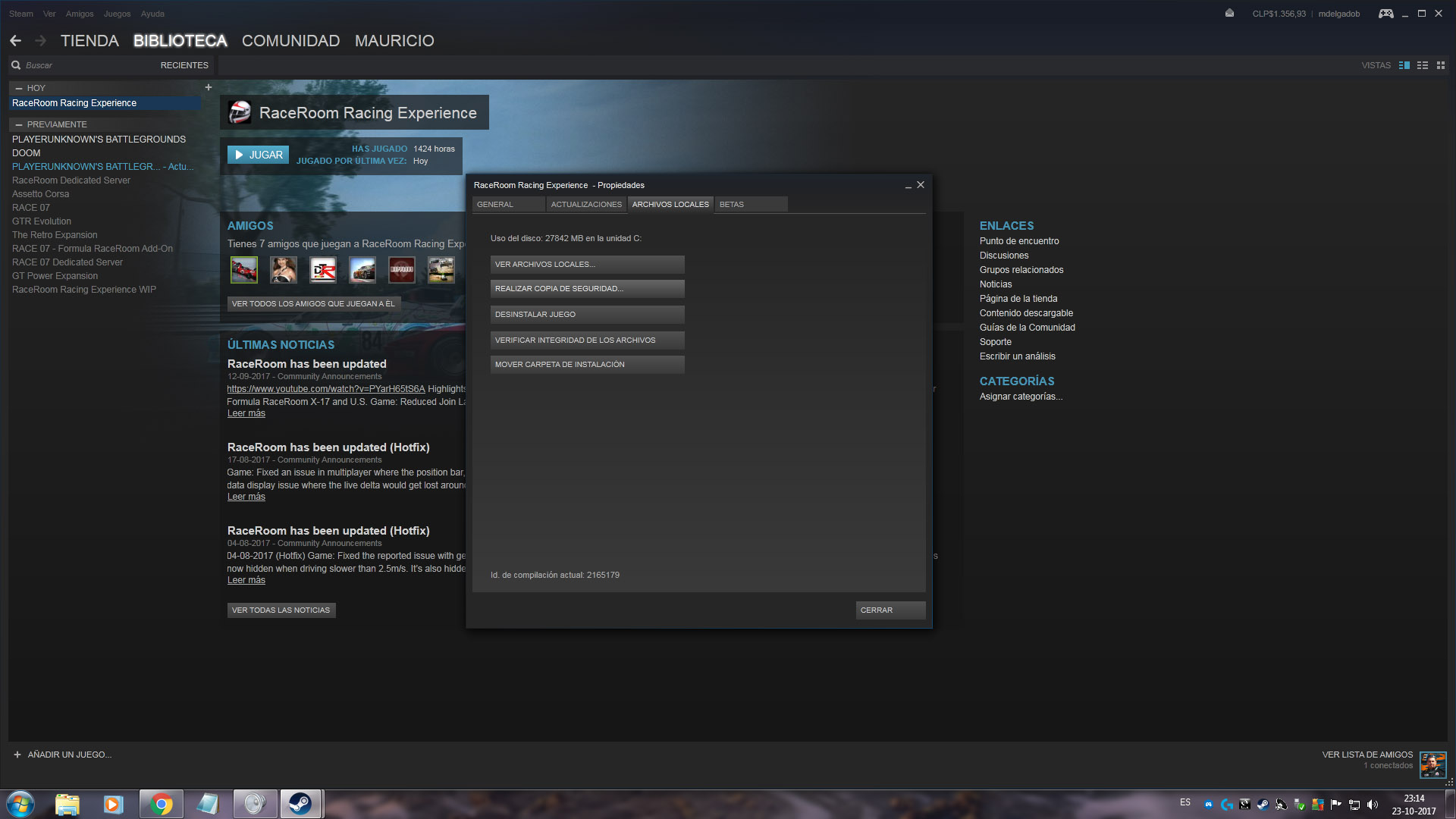Select Assetto Corsa in the library list
Image resolution: width=1456 pixels, height=819 pixels.
coord(41,194)
